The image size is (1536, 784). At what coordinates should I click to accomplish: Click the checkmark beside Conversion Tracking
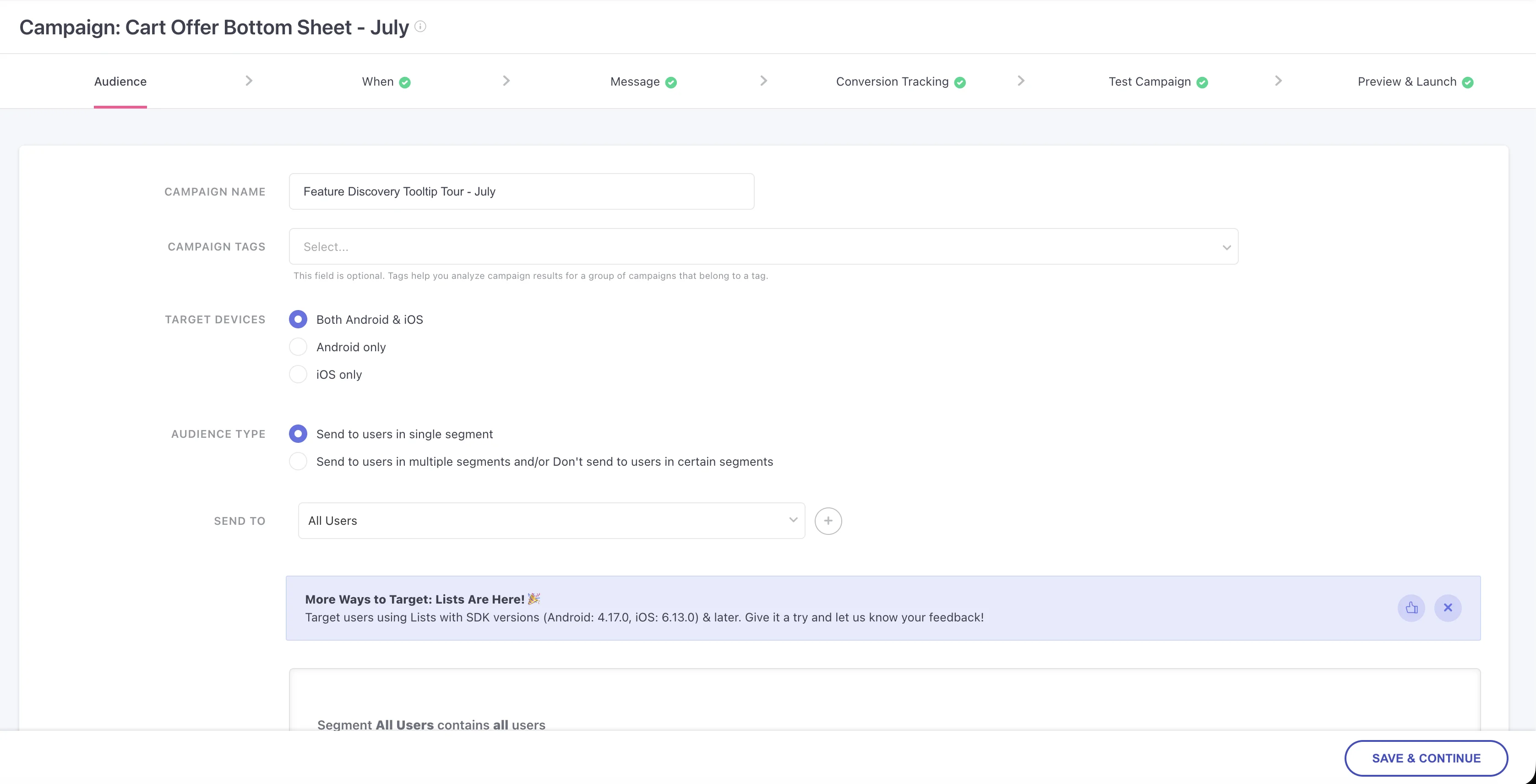coord(960,82)
